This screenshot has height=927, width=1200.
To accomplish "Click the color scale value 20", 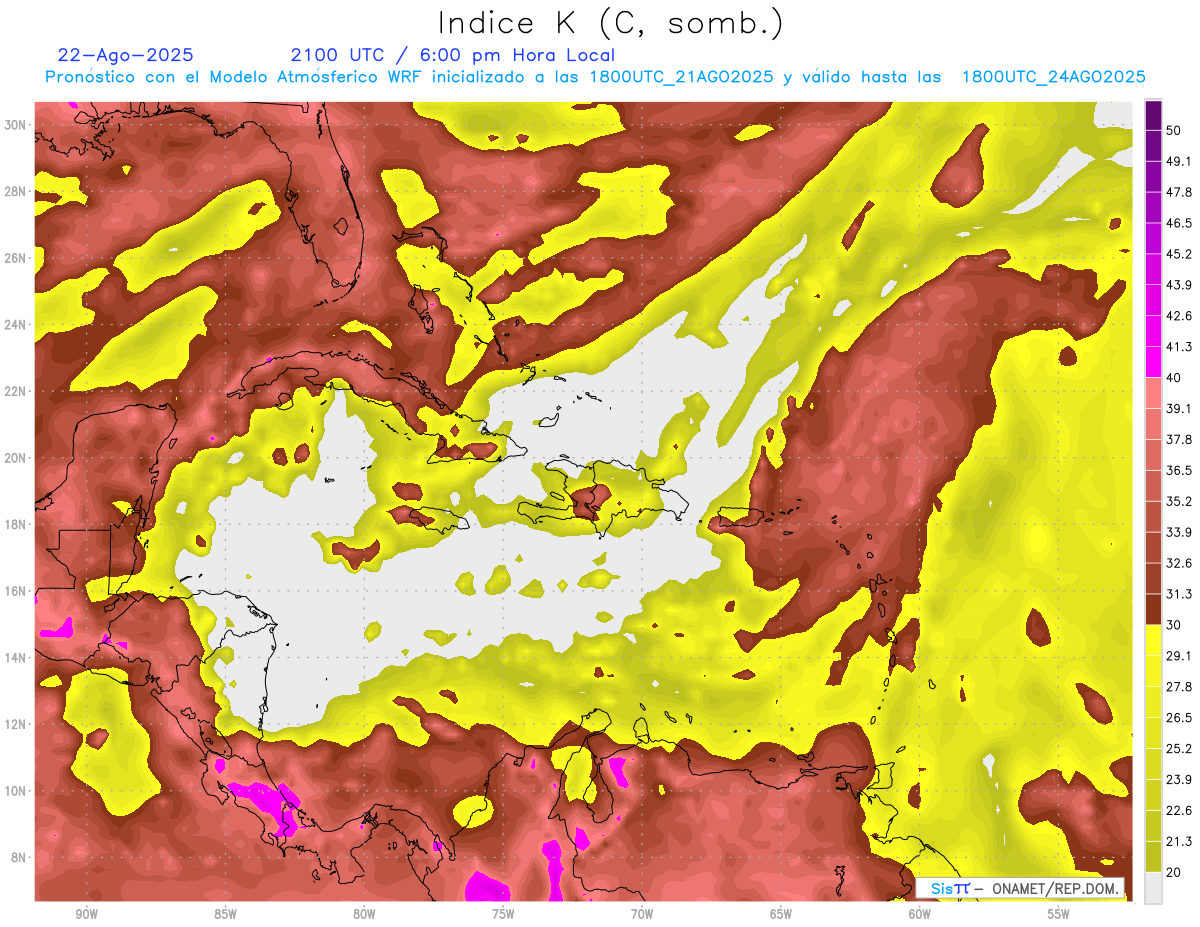I will coord(1173,872).
